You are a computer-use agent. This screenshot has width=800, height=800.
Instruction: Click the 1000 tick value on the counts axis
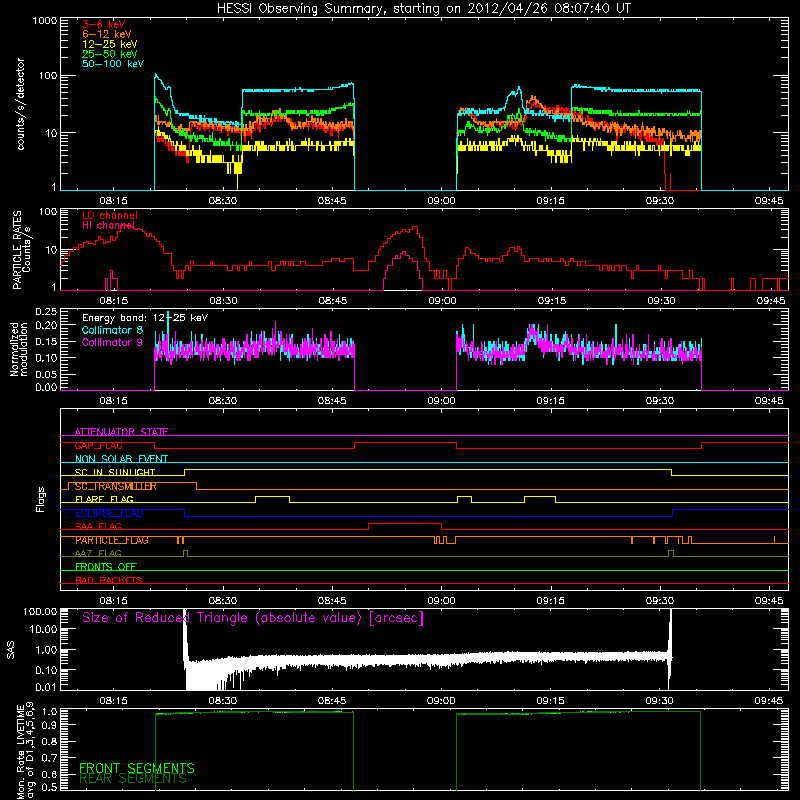point(45,21)
